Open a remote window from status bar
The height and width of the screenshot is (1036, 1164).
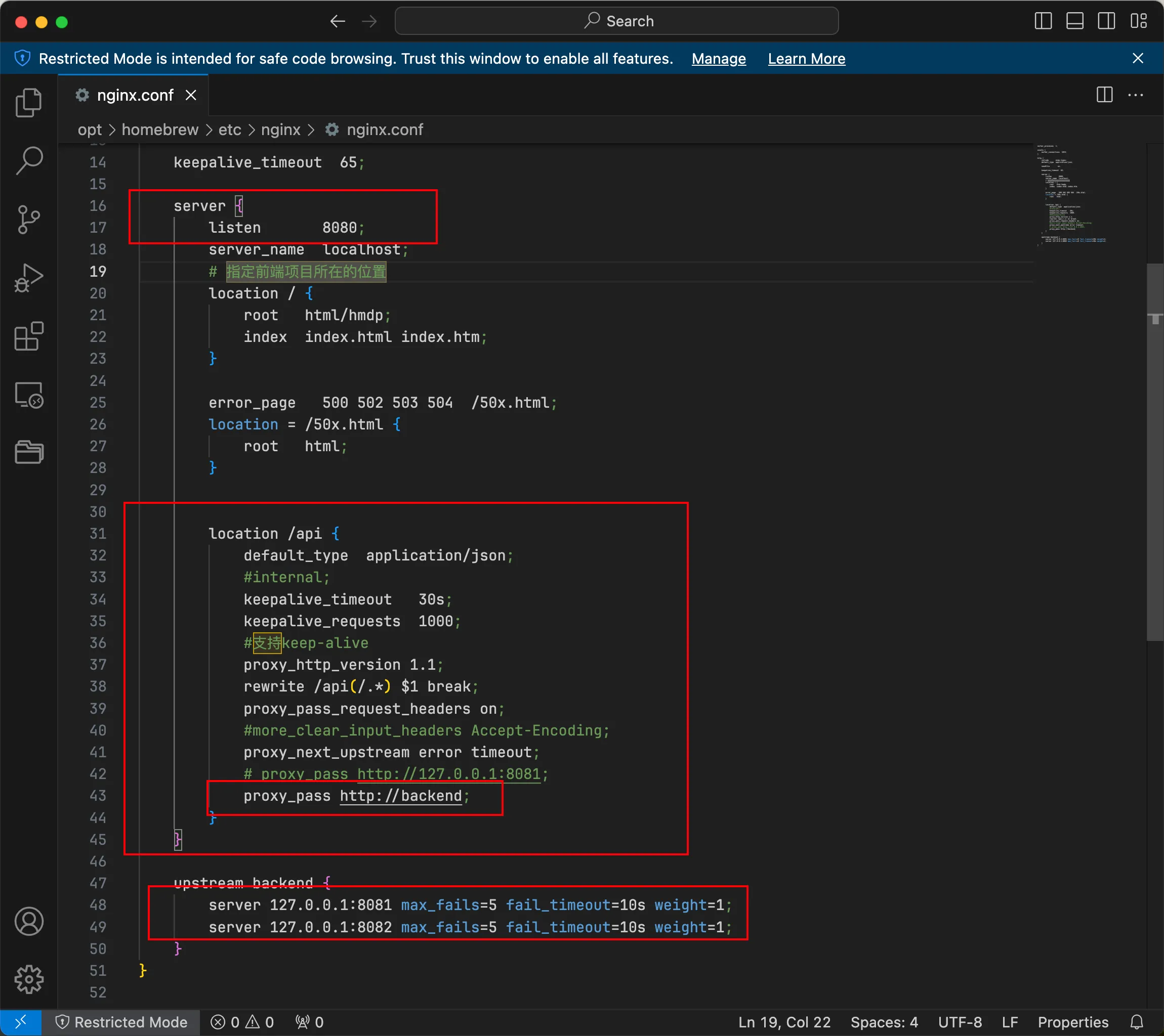[21, 1022]
